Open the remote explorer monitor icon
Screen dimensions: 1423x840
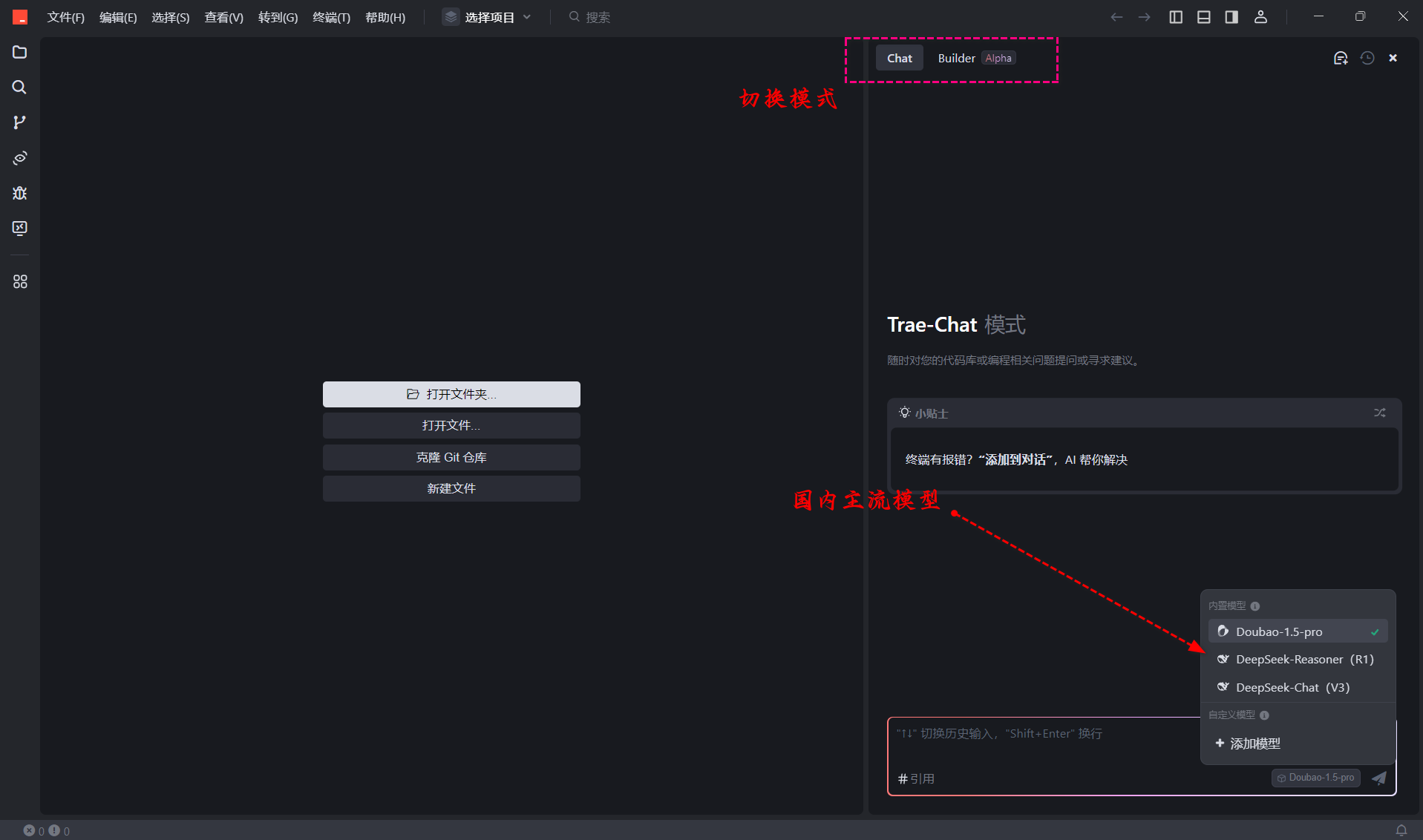click(20, 228)
